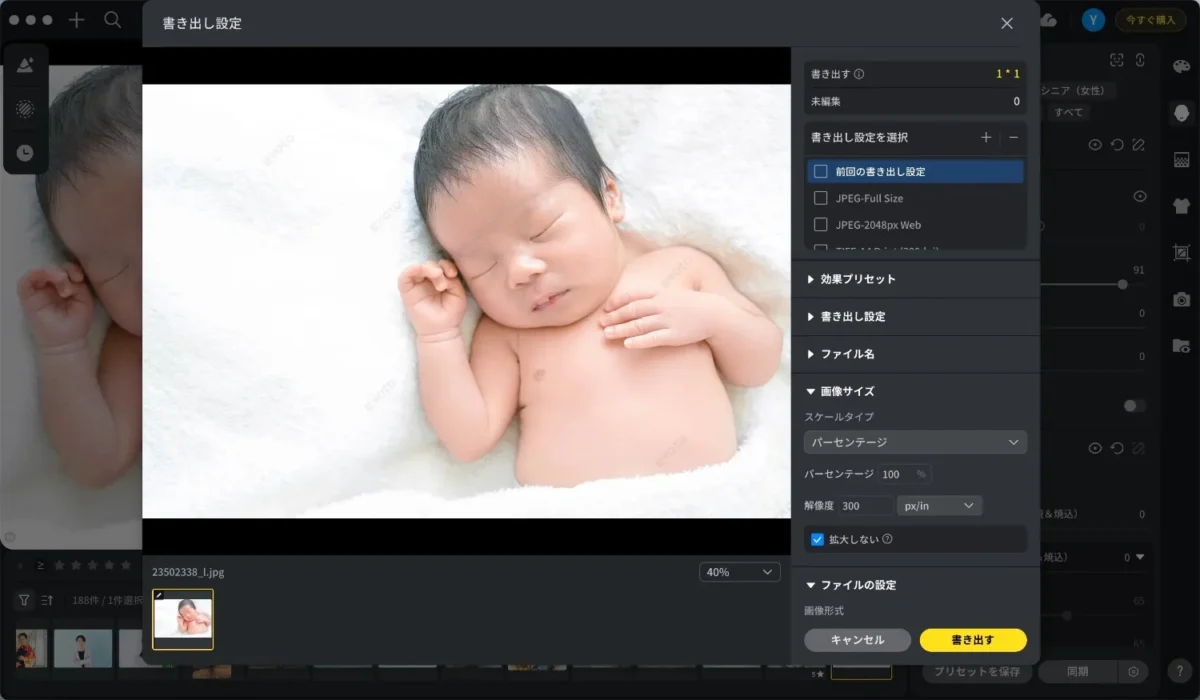
Task: Select the シニア（女性） tab
Action: (1078, 90)
